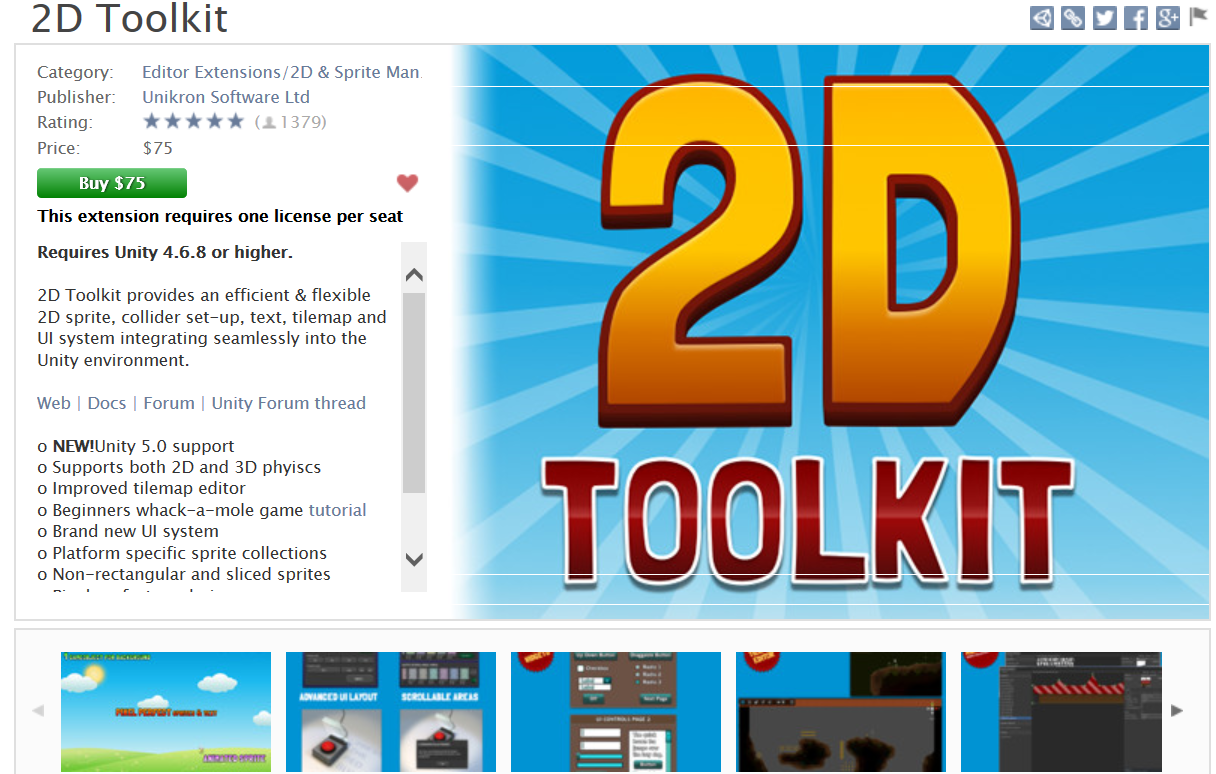Screen dimensions: 1216x774
Task: Go to next screenshots with right arrow
Action: point(1177,711)
